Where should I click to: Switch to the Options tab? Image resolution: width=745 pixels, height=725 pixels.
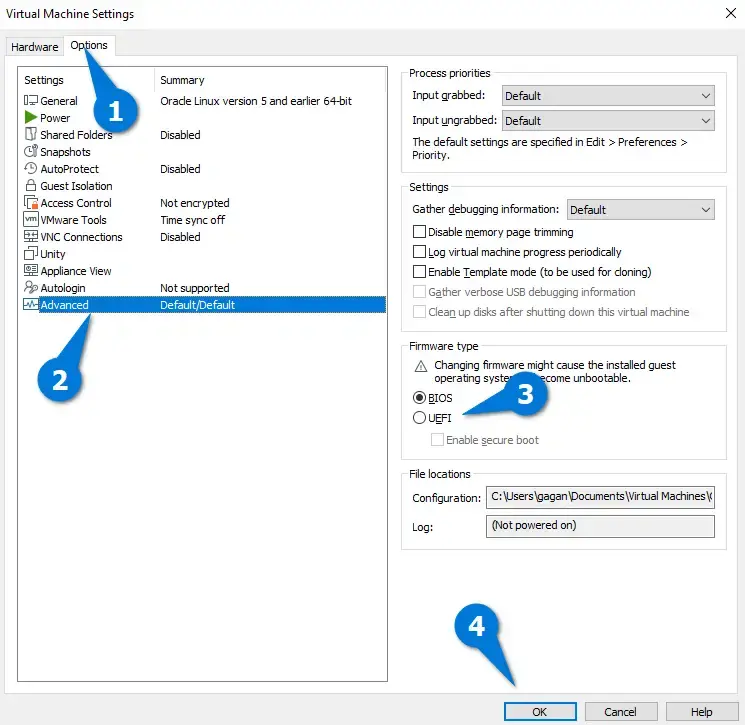coord(89,46)
